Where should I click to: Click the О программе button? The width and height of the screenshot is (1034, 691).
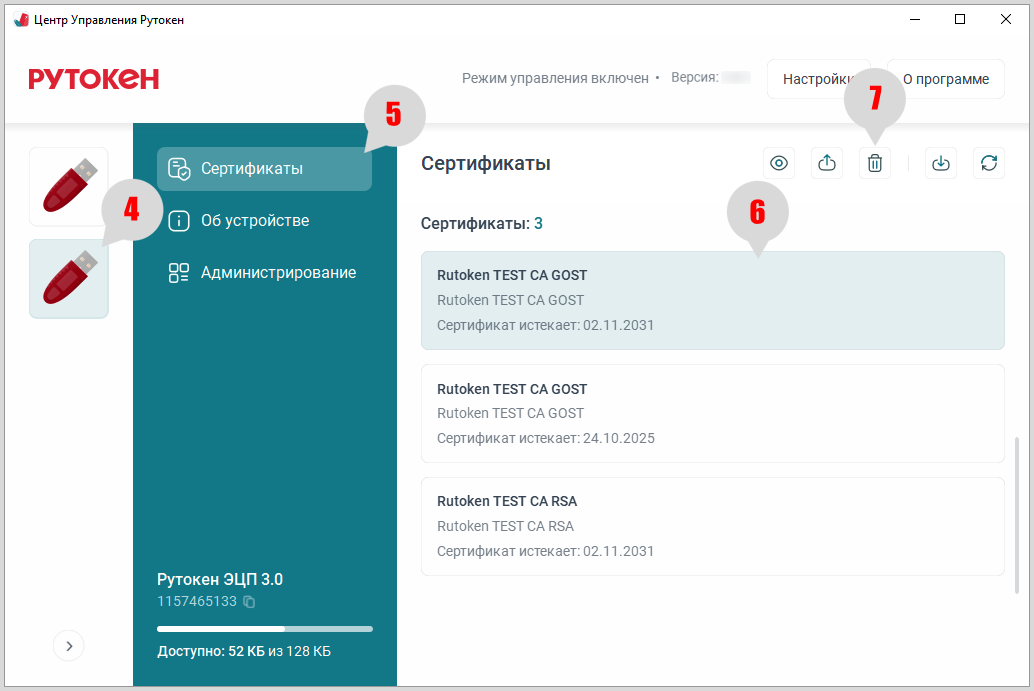(x=945, y=79)
